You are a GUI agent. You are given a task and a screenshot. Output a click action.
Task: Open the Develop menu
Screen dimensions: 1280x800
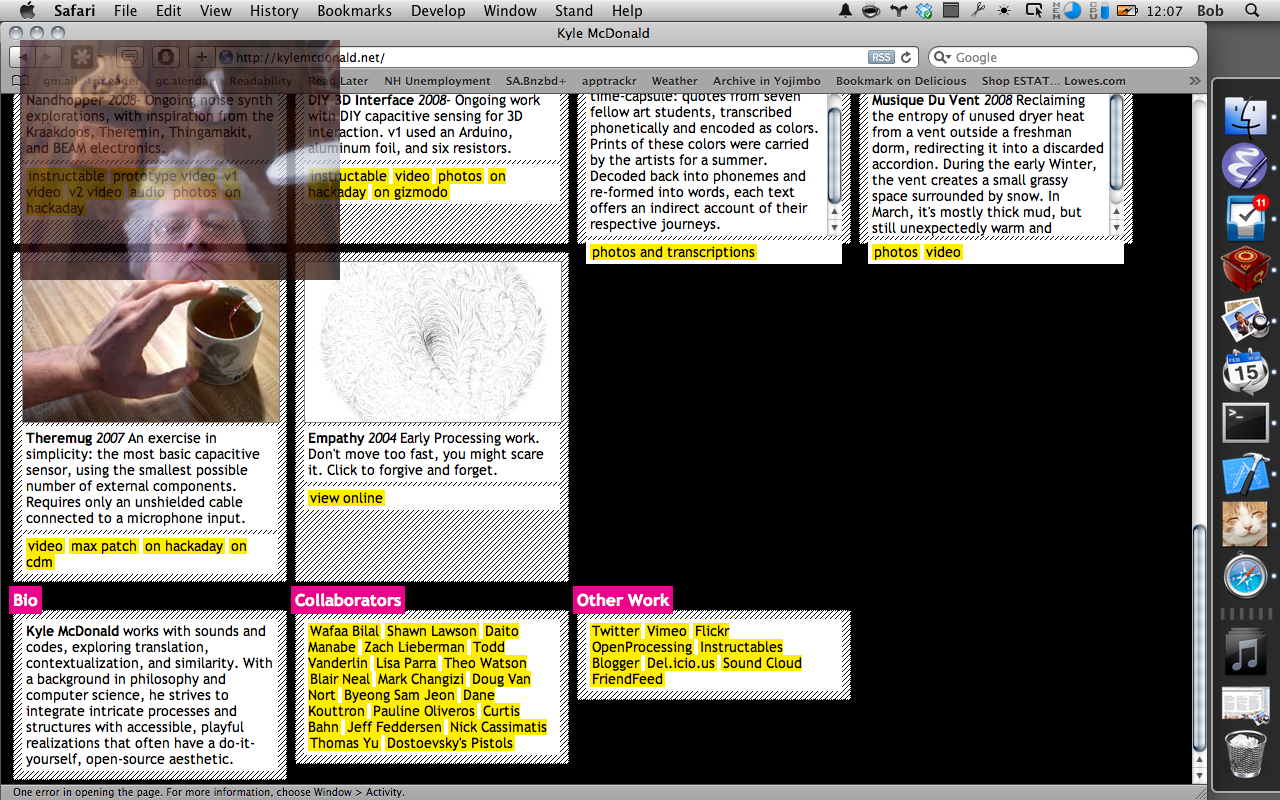(x=438, y=11)
